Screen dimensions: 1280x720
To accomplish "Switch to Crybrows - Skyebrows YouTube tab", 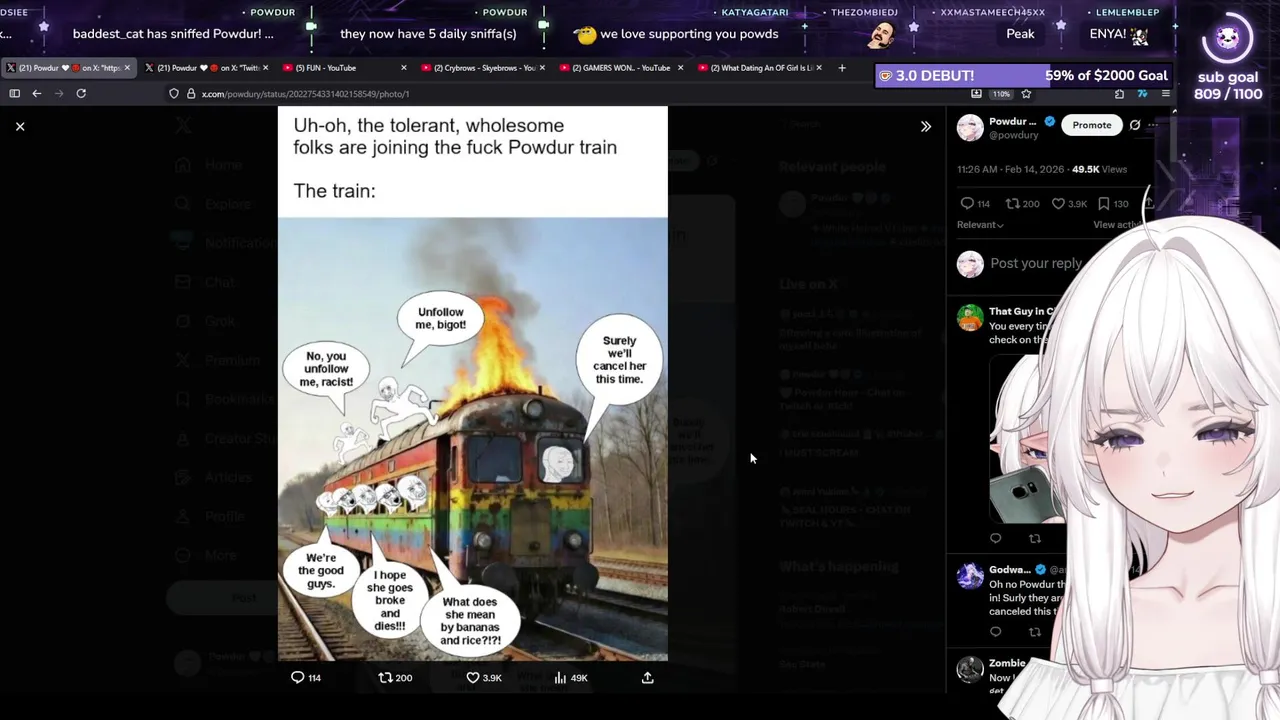I will [x=483, y=68].
